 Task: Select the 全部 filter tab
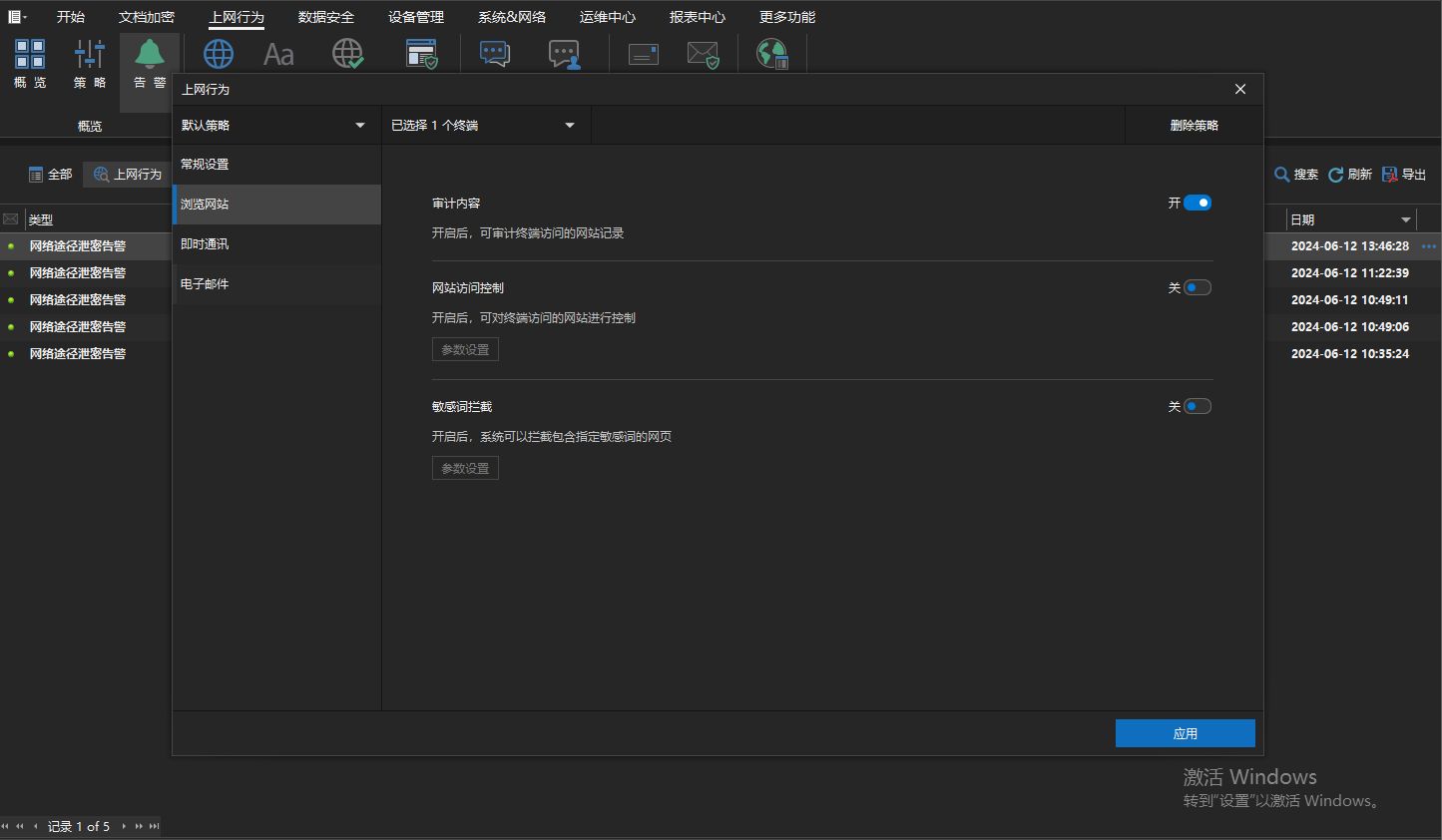pyautogui.click(x=51, y=175)
